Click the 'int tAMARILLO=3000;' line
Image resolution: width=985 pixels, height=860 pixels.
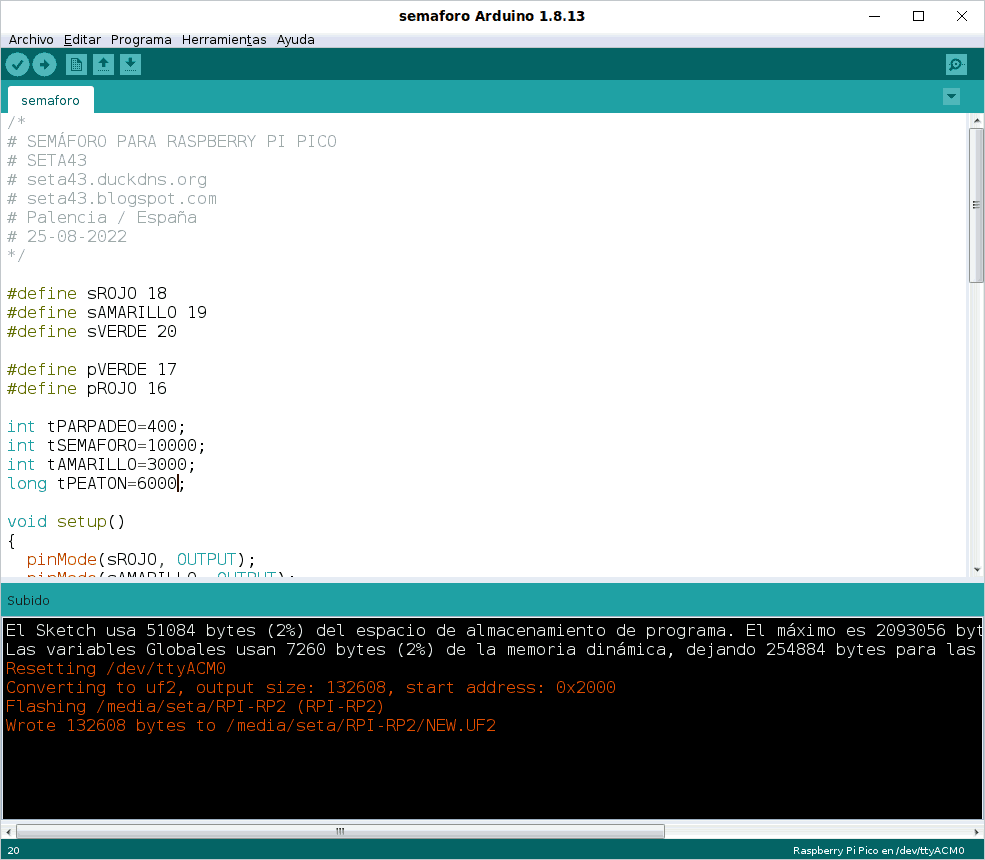tap(101, 464)
